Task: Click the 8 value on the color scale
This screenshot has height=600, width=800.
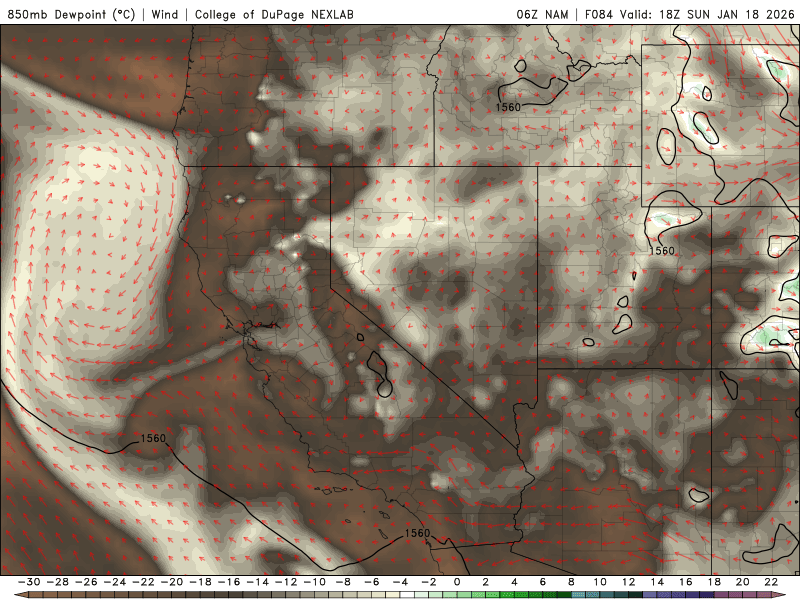Action: coord(571,582)
